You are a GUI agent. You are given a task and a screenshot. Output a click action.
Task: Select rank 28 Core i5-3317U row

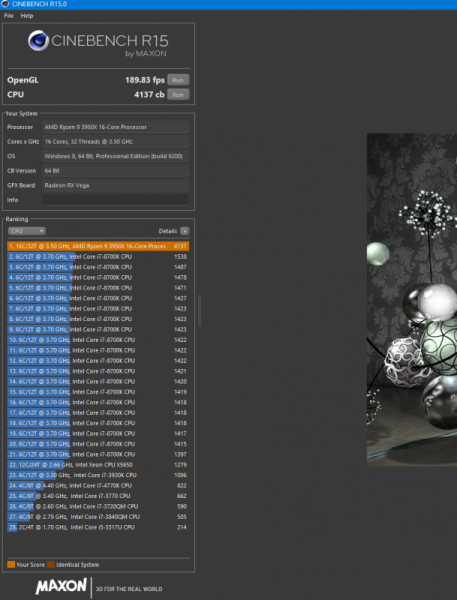click(98, 527)
